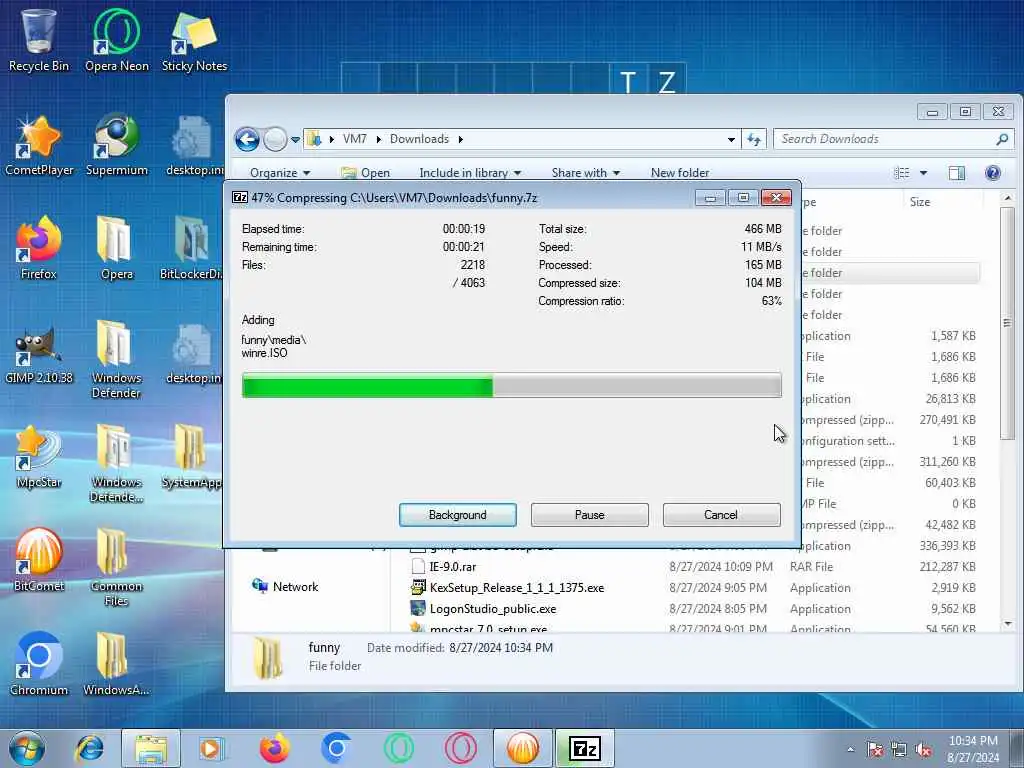Send compression to Background
Image resolution: width=1024 pixels, height=768 pixels.
[458, 515]
